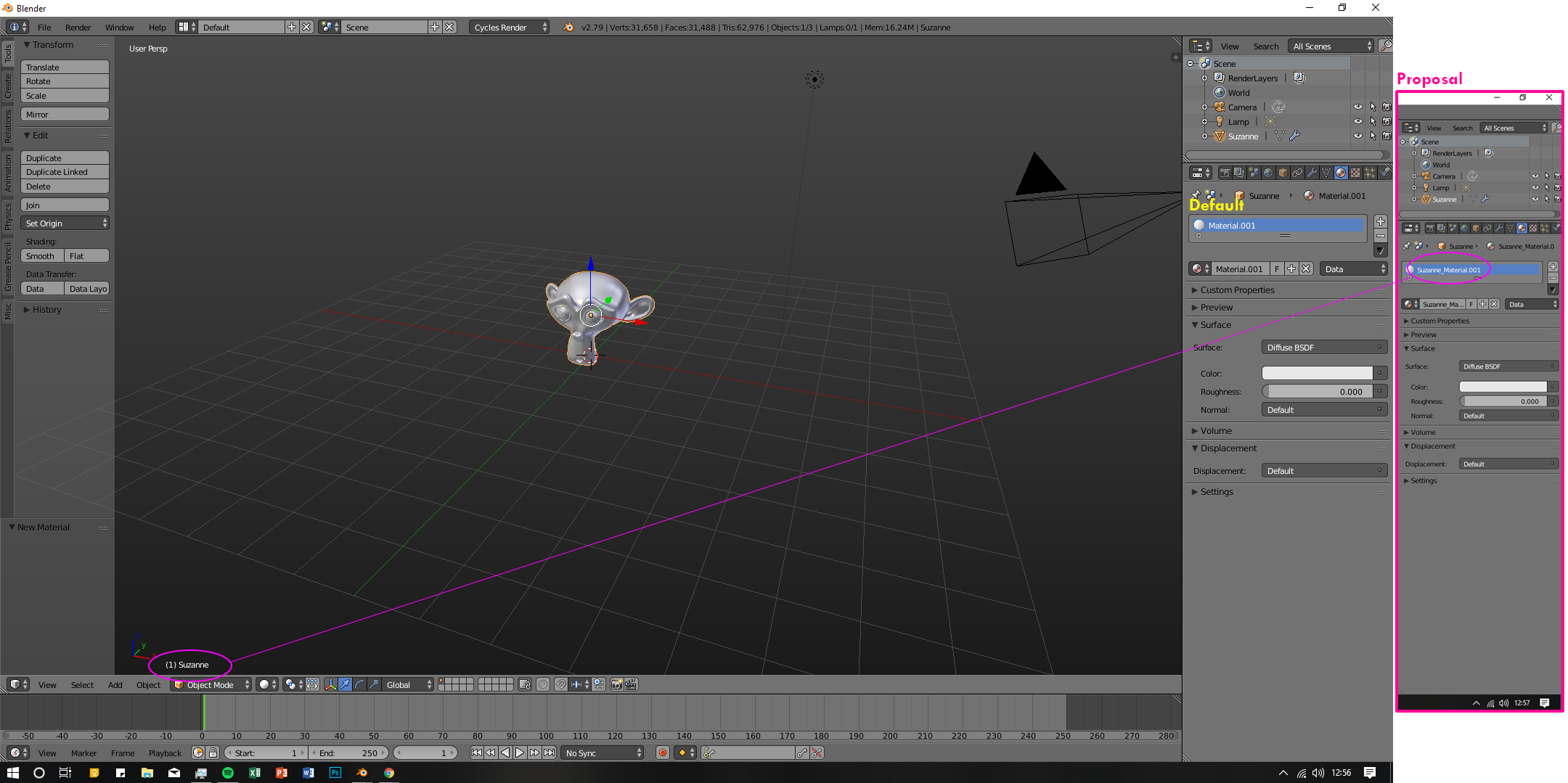
Task: Toggle Suzanne selectability arrow in outliner
Action: (1373, 136)
